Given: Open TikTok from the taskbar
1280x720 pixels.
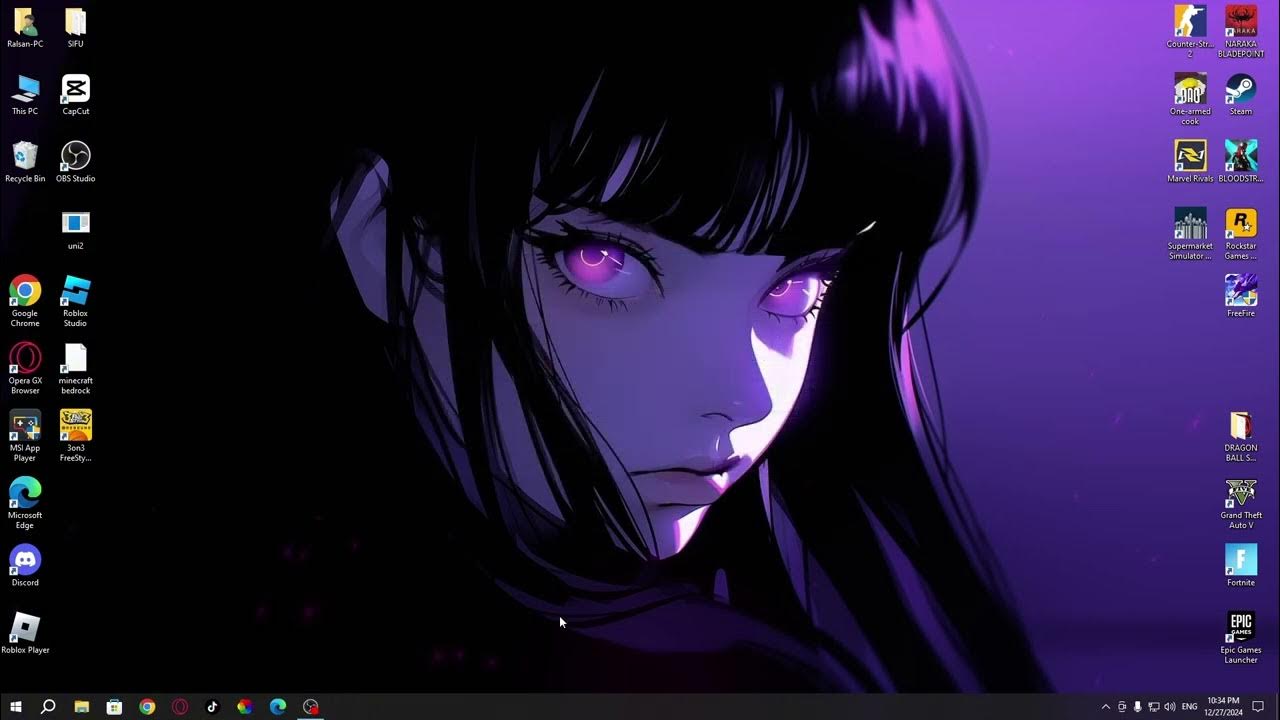Looking at the screenshot, I should [x=212, y=706].
